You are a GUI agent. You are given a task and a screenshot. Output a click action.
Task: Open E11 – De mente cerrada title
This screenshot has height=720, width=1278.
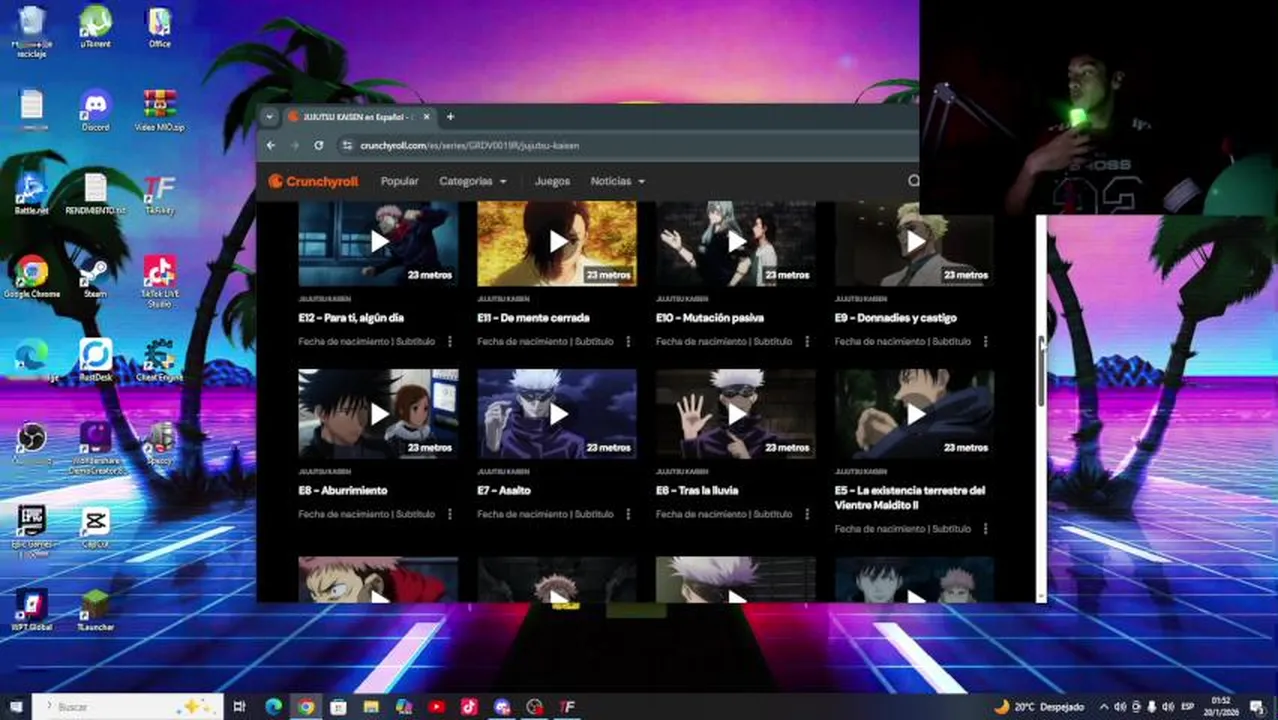pyautogui.click(x=533, y=318)
